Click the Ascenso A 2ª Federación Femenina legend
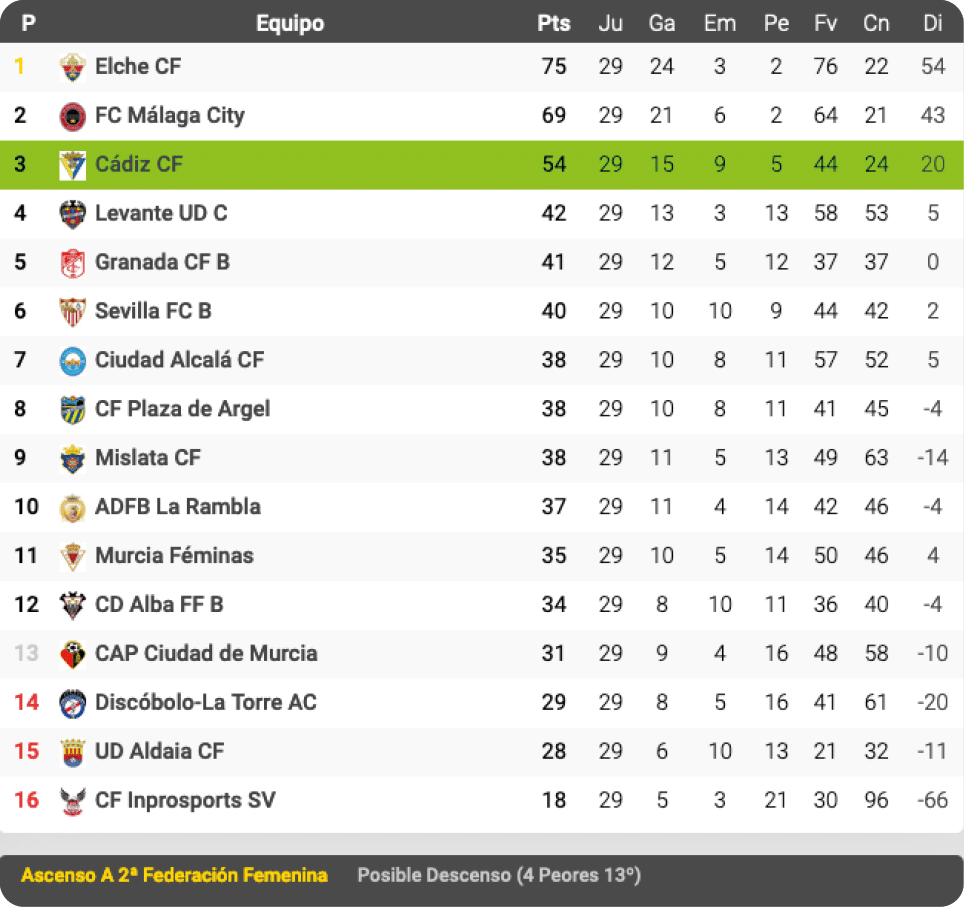The width and height of the screenshot is (964, 907). coord(174,876)
